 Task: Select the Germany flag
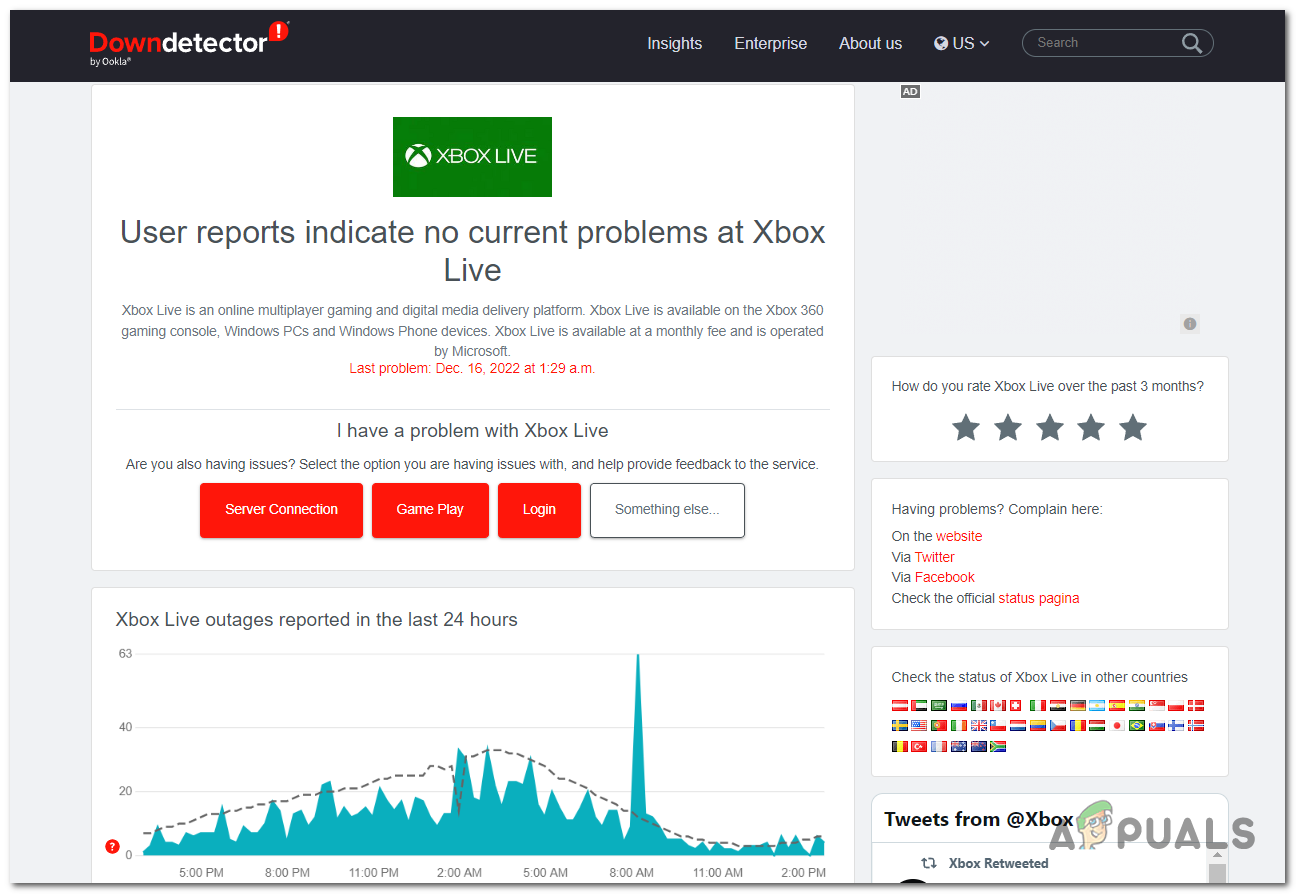(x=1078, y=705)
